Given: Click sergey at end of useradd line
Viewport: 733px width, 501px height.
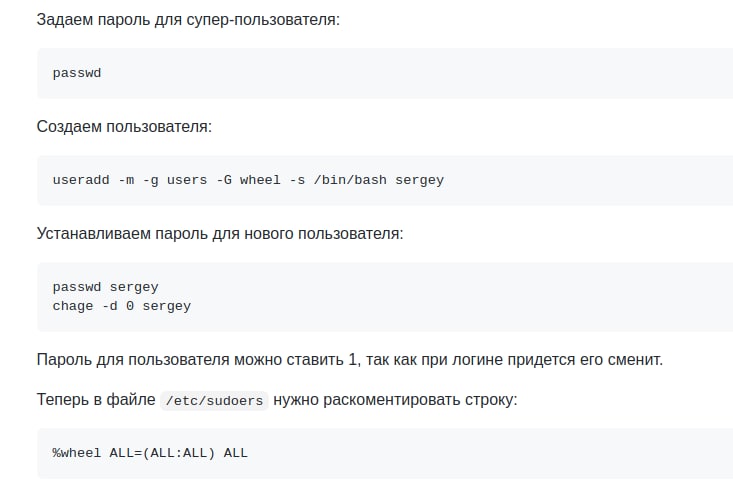Looking at the screenshot, I should [x=419, y=180].
